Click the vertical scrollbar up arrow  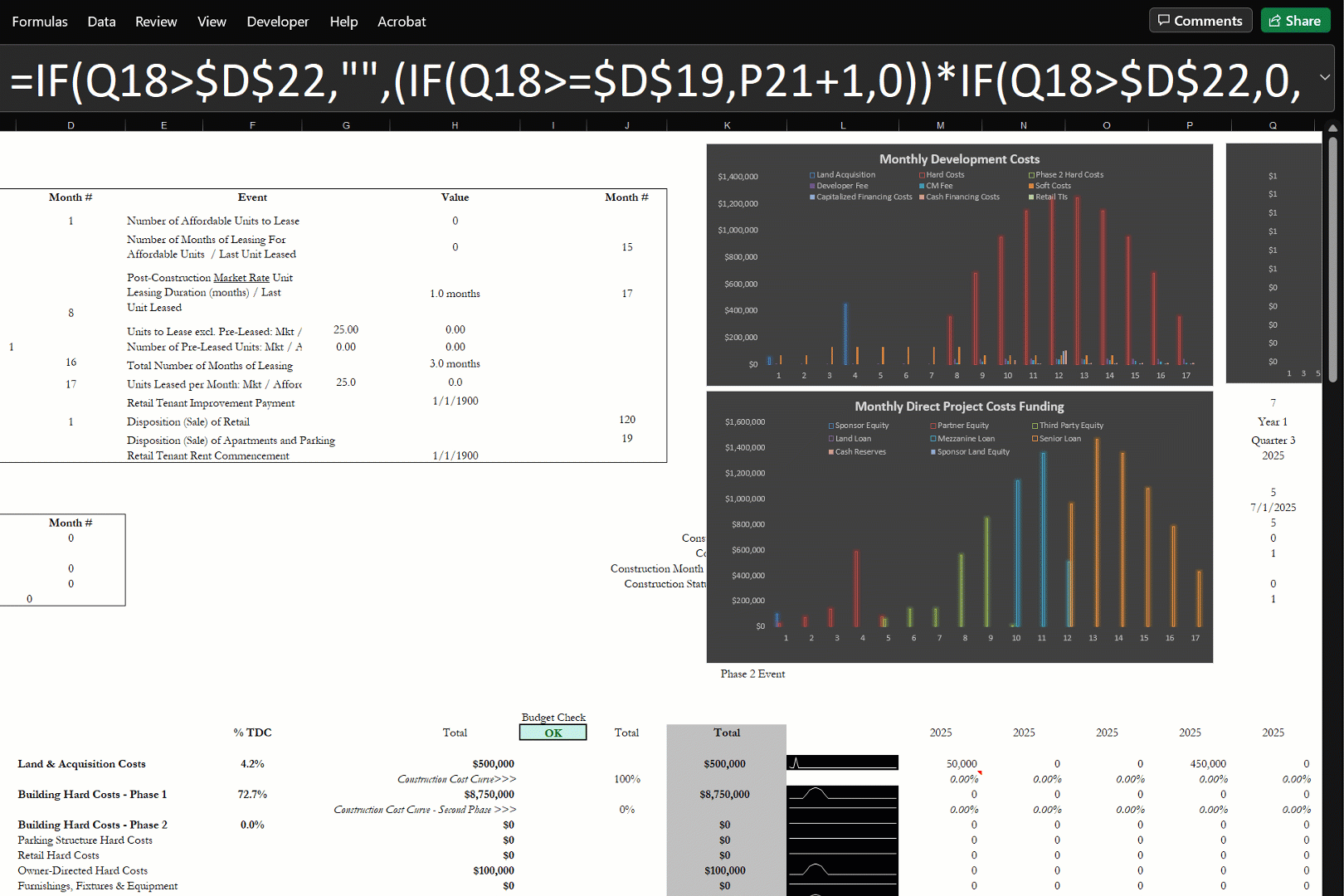tap(1332, 129)
